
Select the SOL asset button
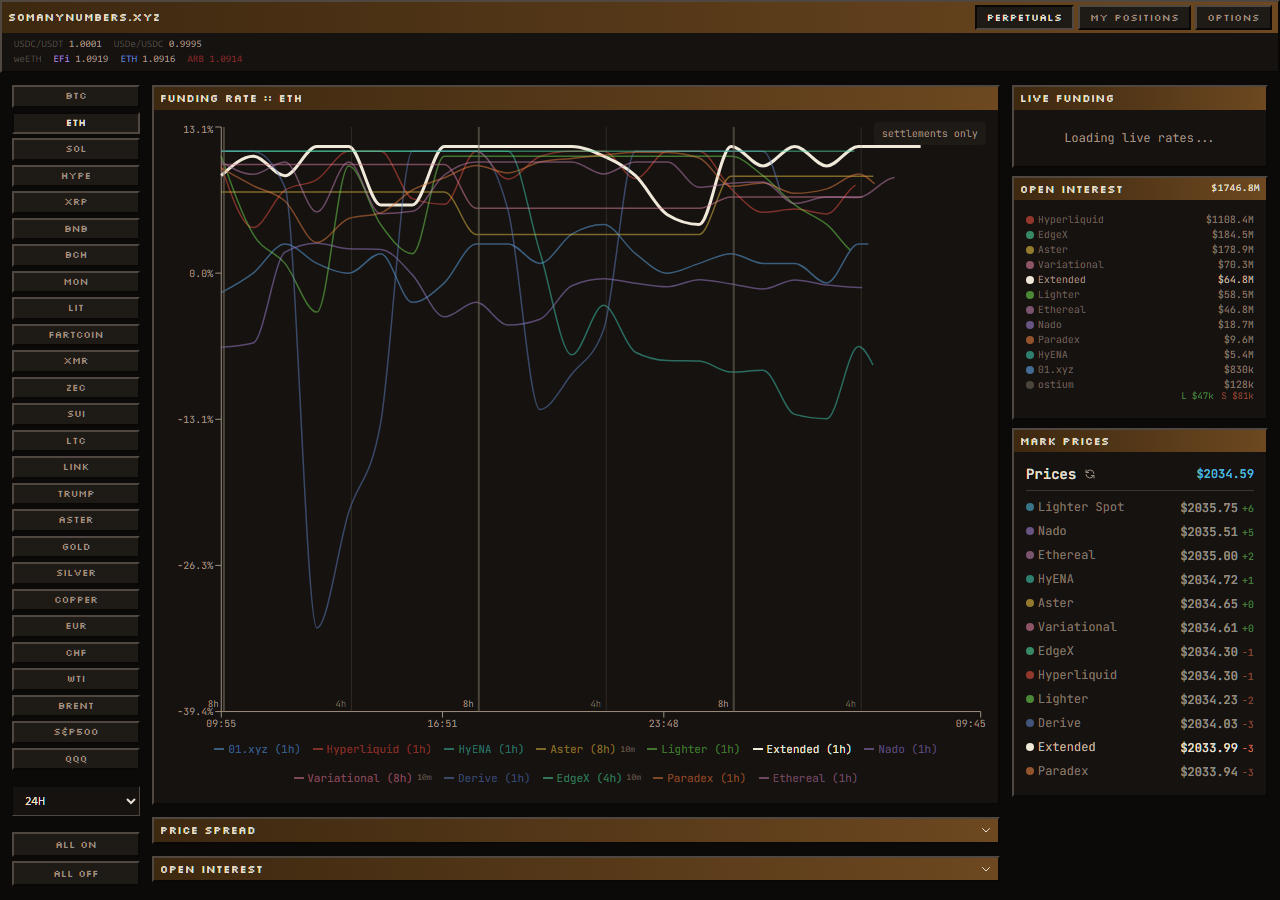76,149
